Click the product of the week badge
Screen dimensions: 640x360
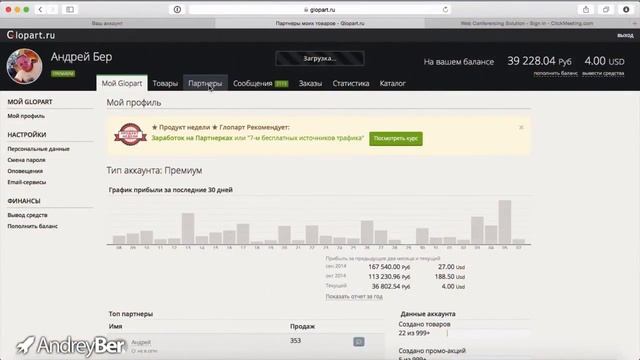pyautogui.click(x=130, y=133)
